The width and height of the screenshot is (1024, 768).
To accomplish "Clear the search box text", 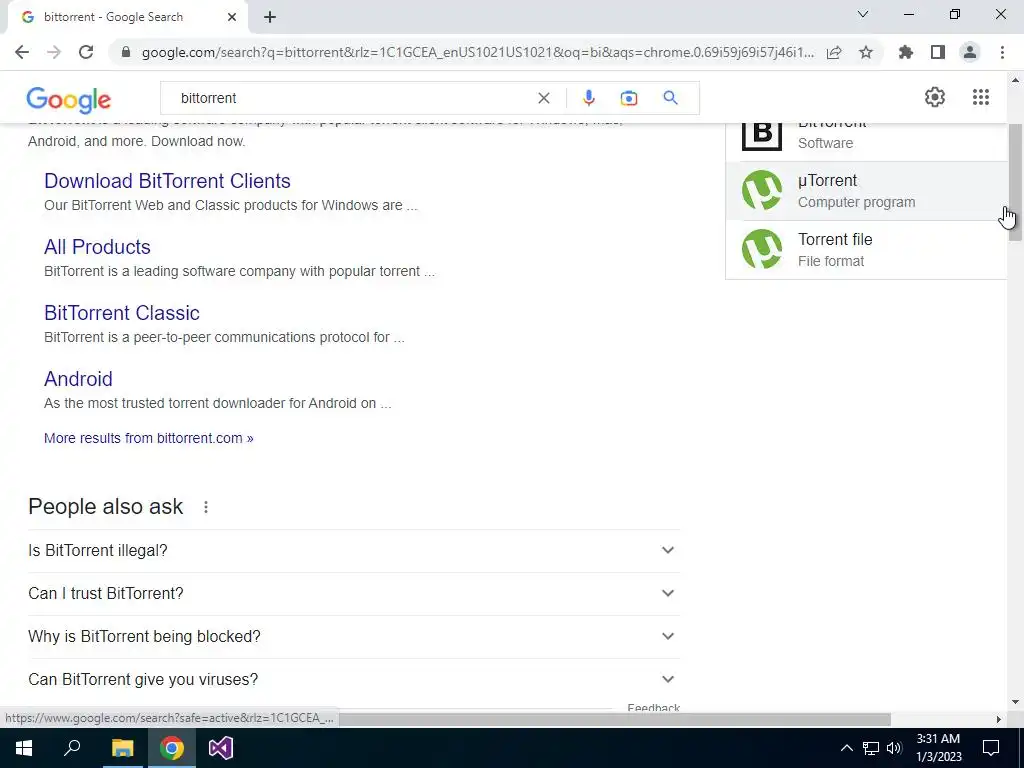I will click(x=543, y=98).
